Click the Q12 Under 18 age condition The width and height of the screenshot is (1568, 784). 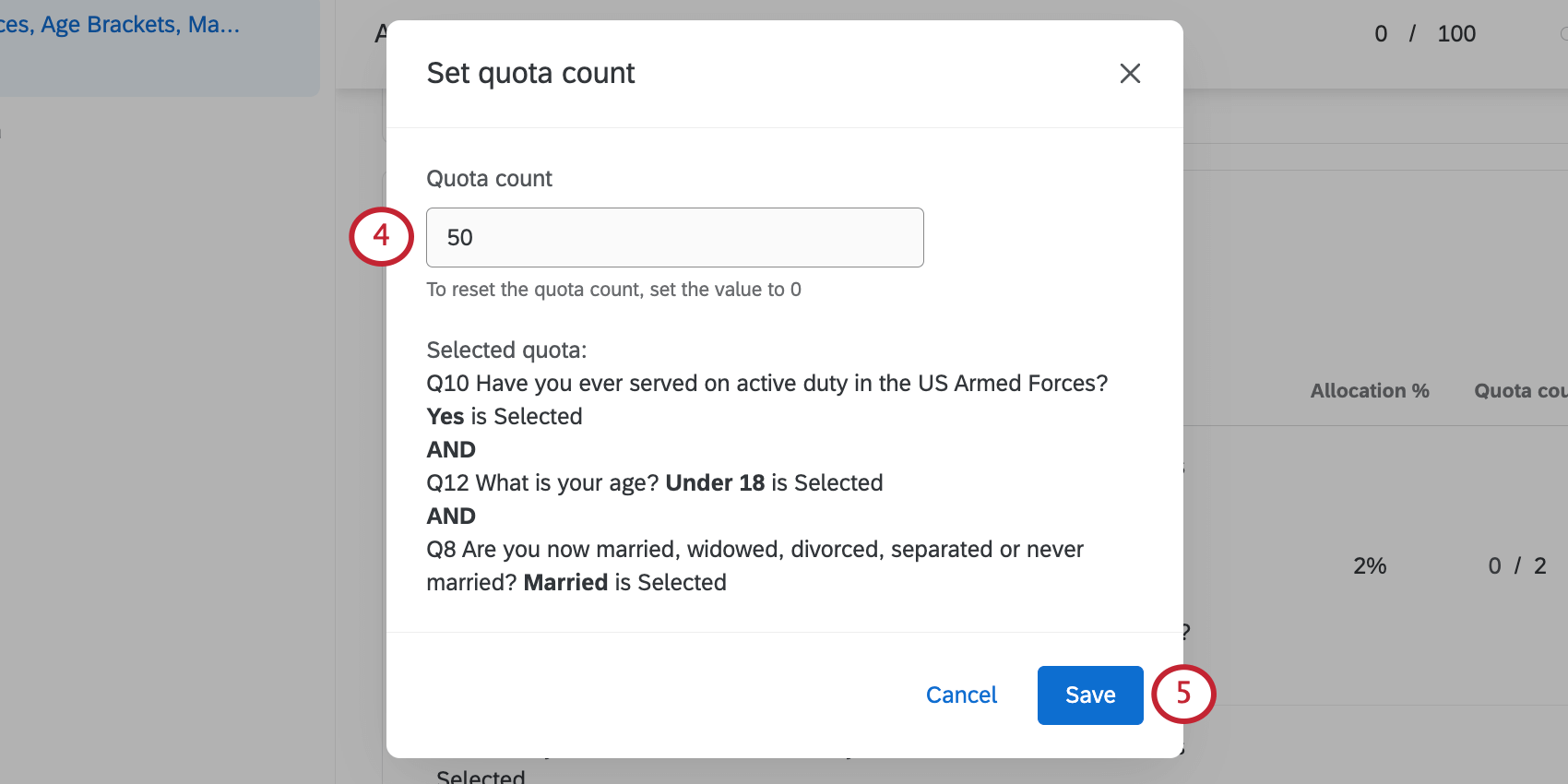654,483
